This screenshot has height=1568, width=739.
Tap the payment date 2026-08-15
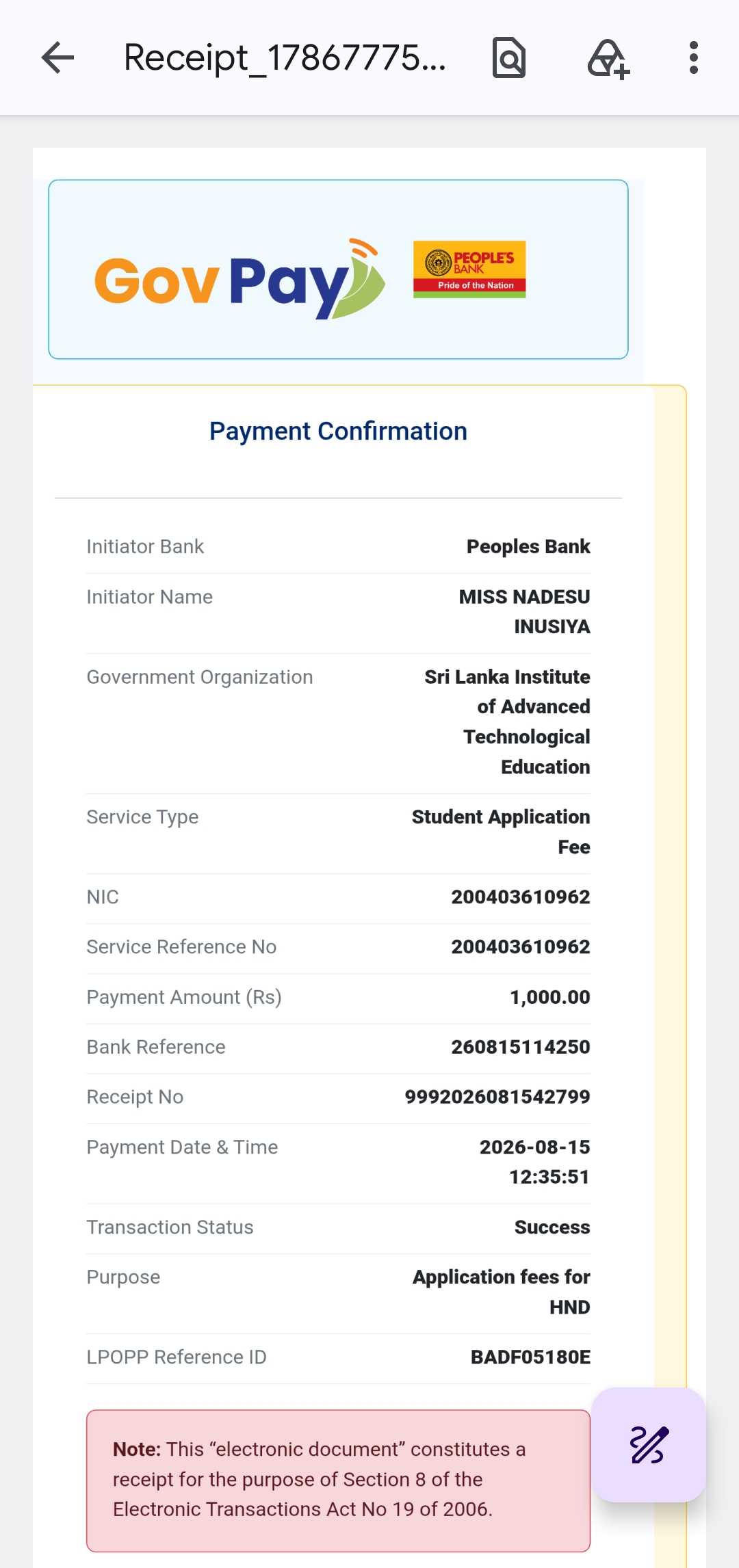tap(534, 1147)
